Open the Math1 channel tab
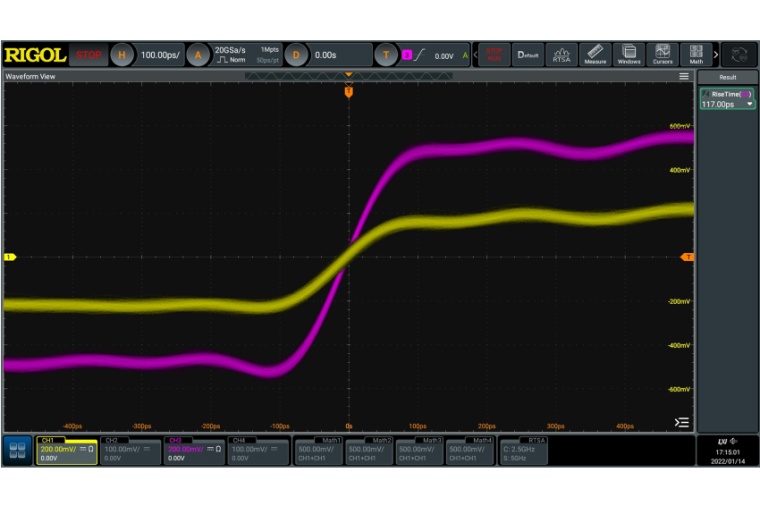Viewport: 760px width, 506px height. (x=317, y=450)
